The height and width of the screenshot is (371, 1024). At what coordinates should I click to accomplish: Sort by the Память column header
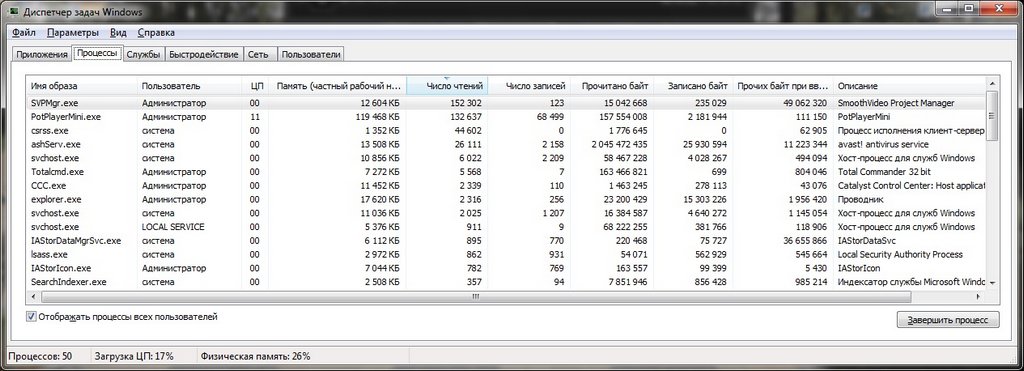coord(337,86)
